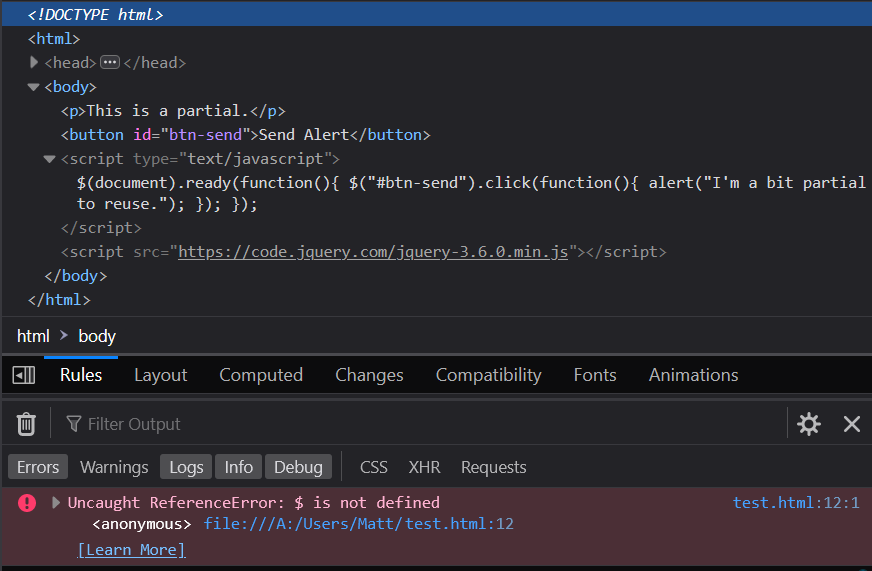The height and width of the screenshot is (571, 872).
Task: Click the Uncaught ReferenceError message text
Action: [254, 503]
